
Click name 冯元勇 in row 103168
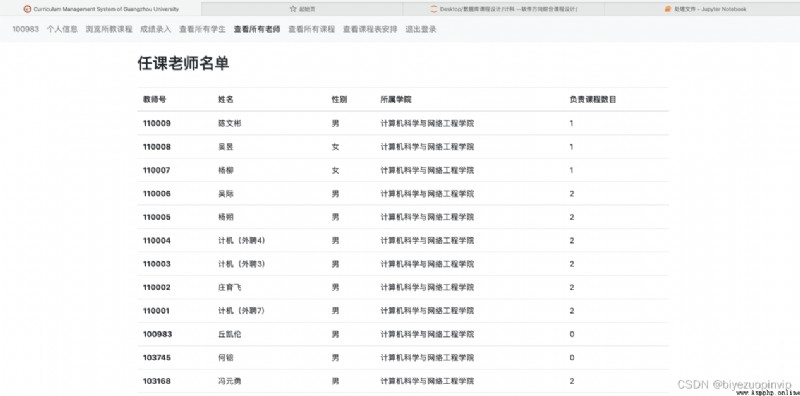pos(230,381)
